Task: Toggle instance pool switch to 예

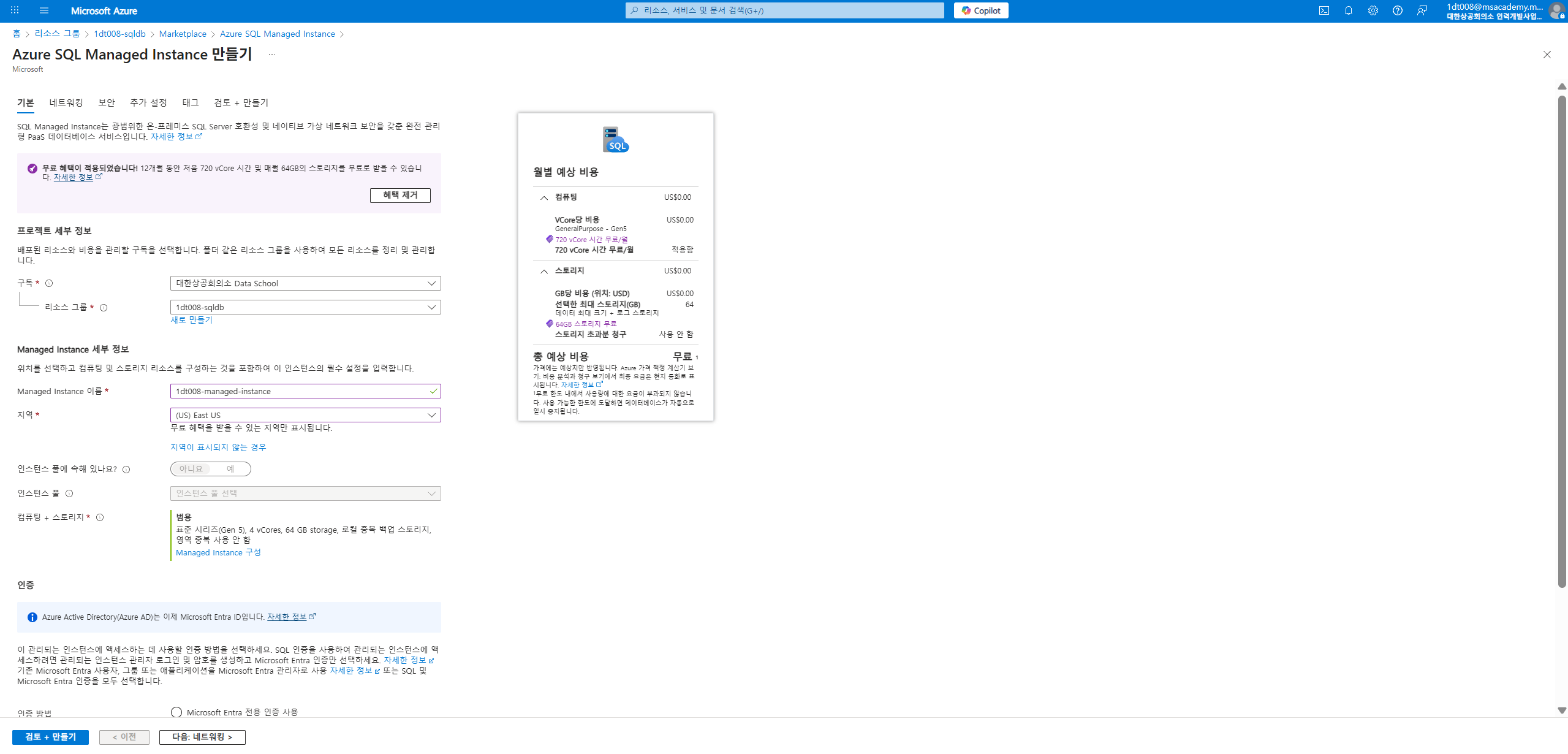Action: point(230,469)
